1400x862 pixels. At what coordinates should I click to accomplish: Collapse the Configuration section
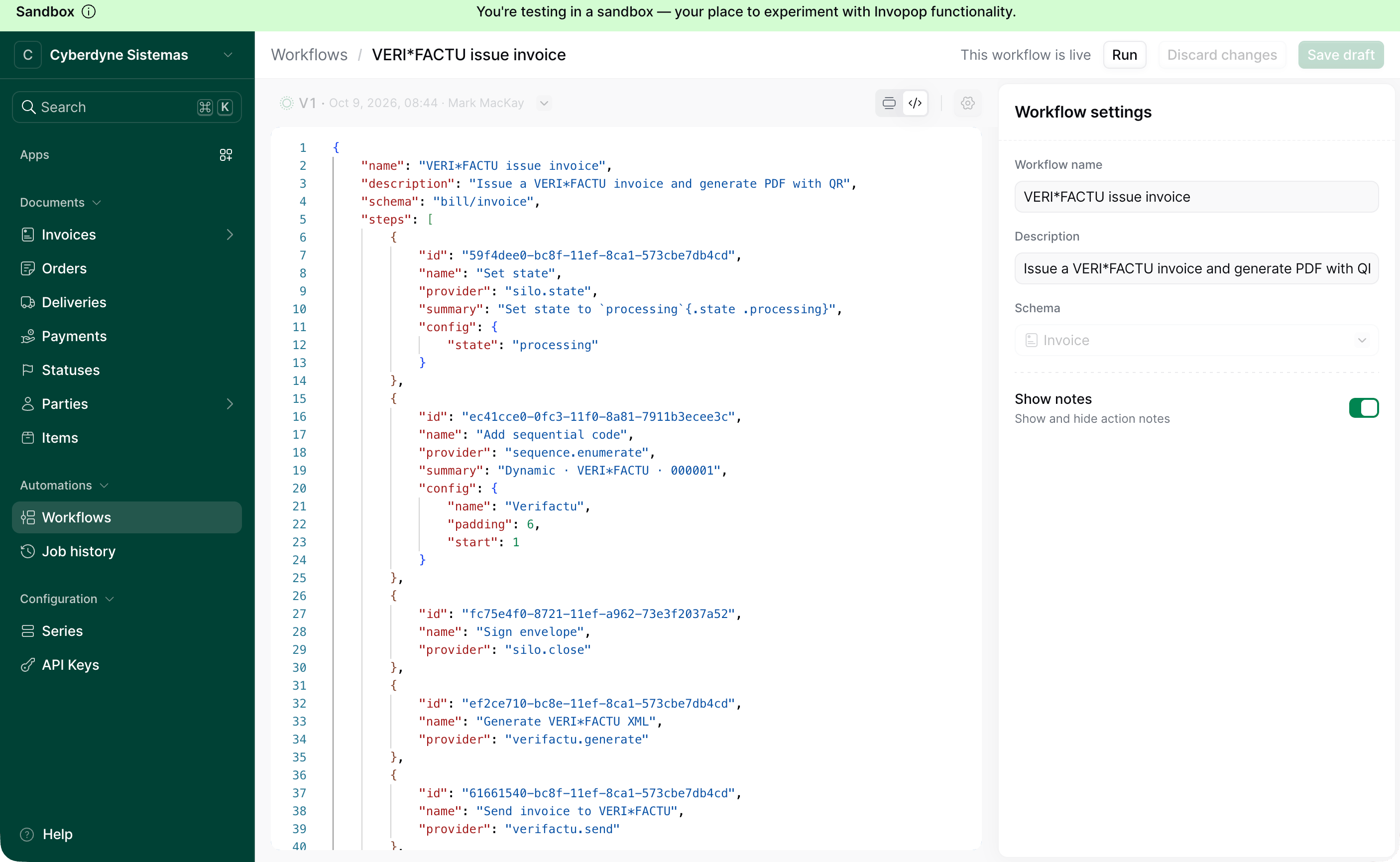67,599
